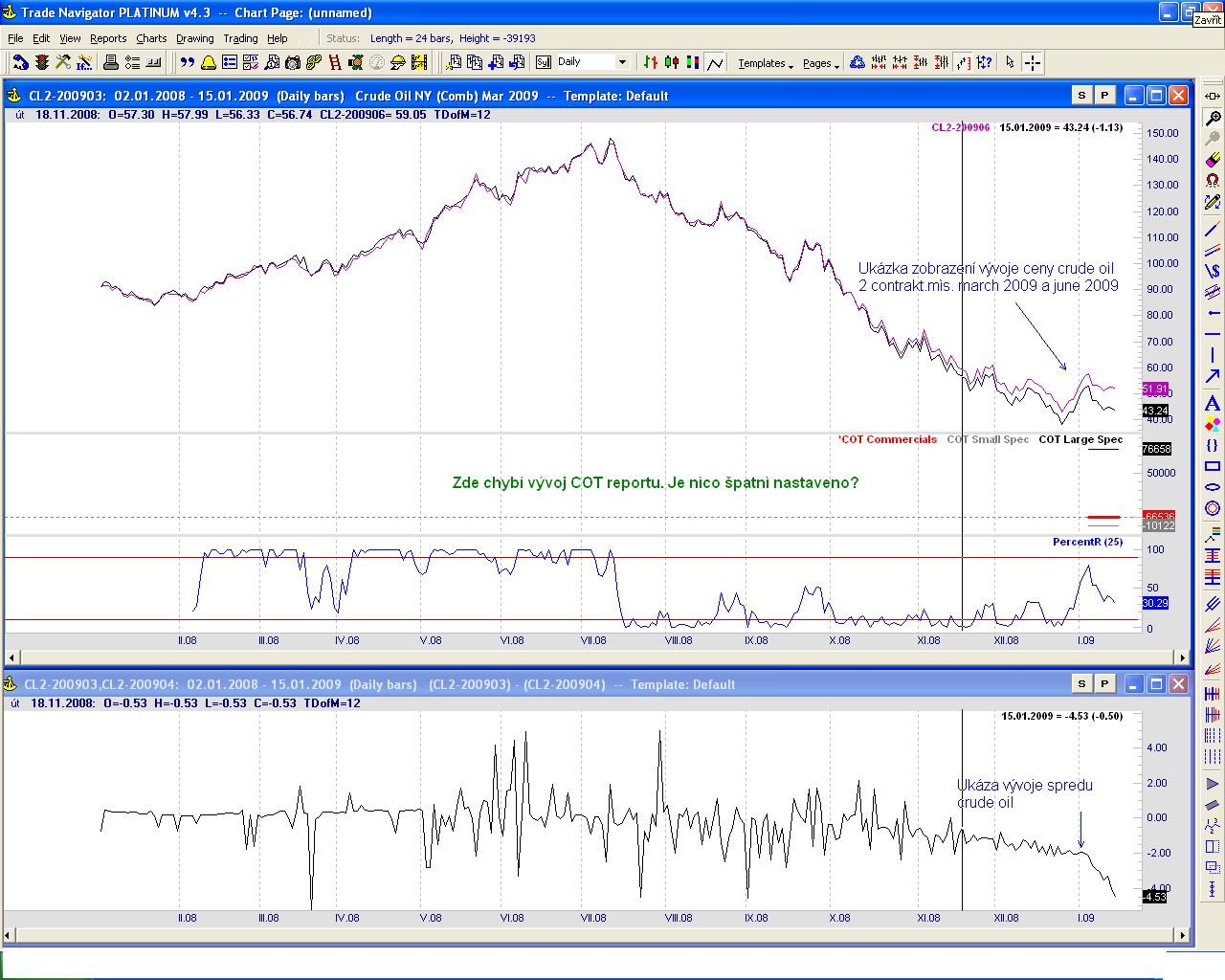Click the film strip icon
The image size is (1225, 980).
tap(419, 62)
